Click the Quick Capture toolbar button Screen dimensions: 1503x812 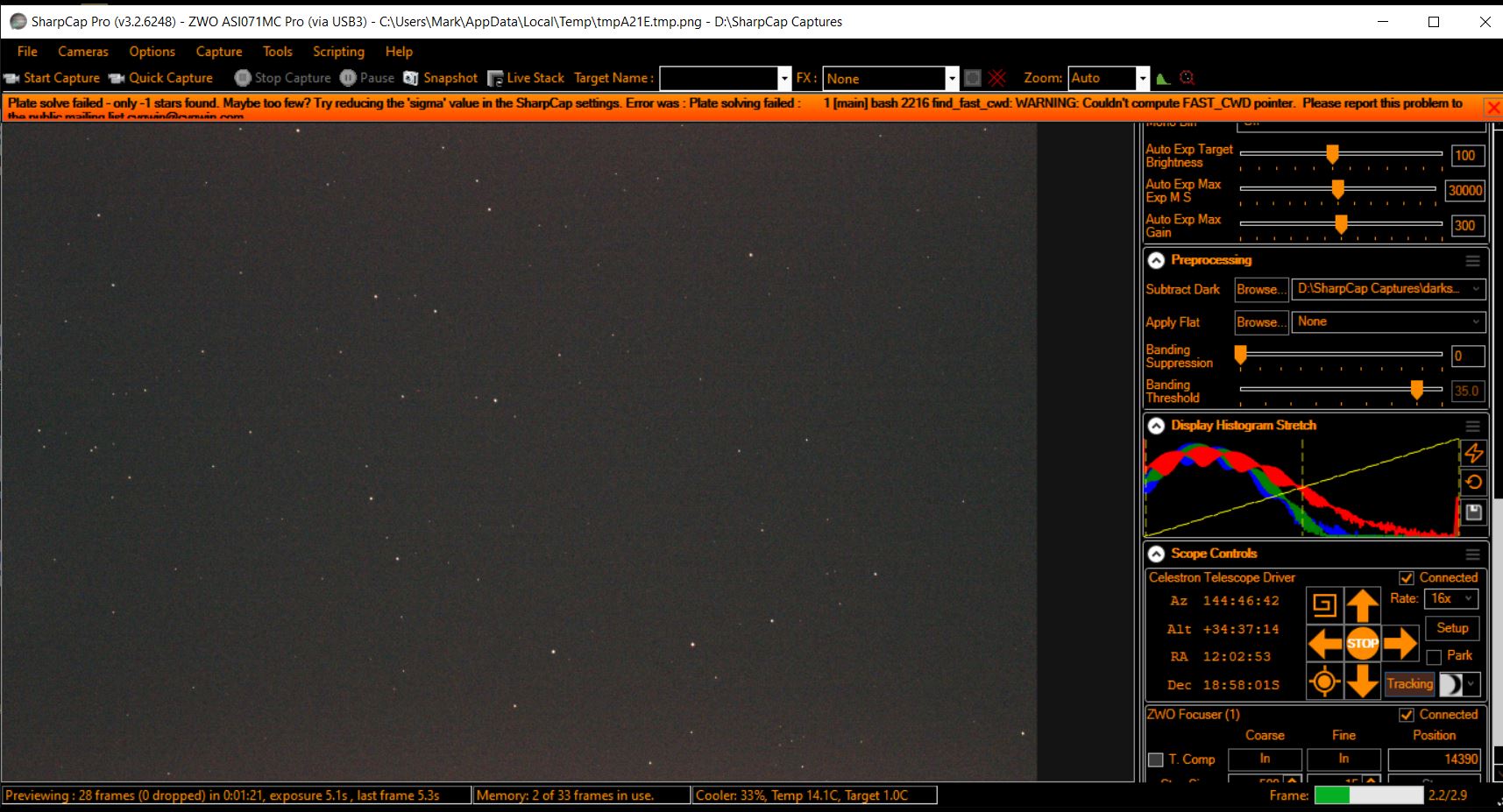[x=160, y=78]
